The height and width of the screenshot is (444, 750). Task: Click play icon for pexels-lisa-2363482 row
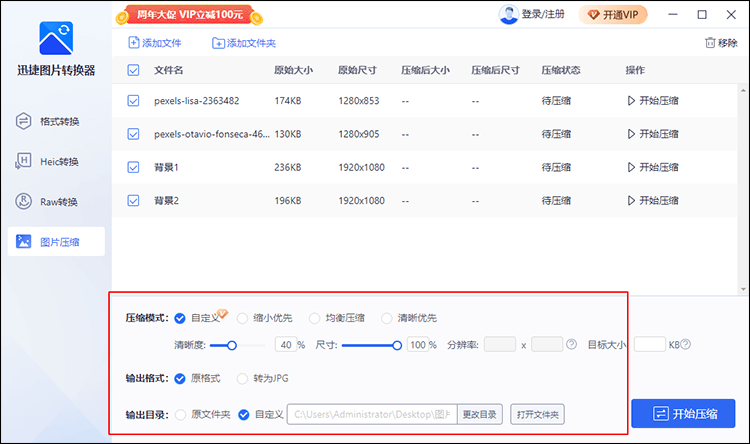click(630, 101)
